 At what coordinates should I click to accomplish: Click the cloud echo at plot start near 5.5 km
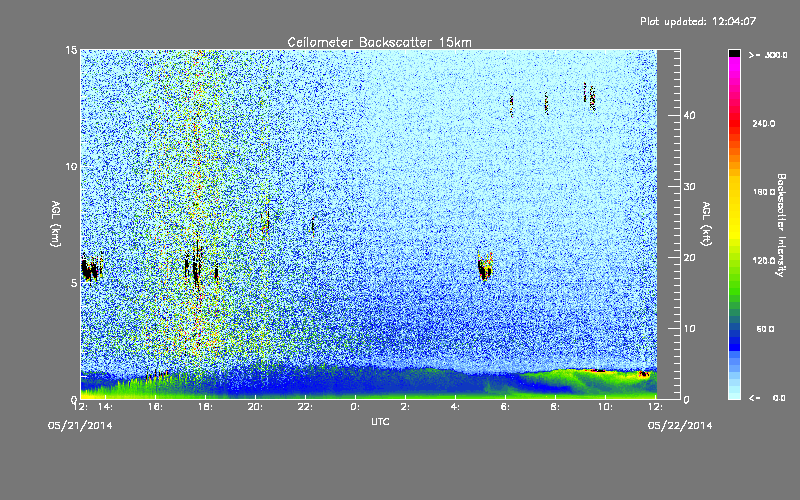click(91, 269)
